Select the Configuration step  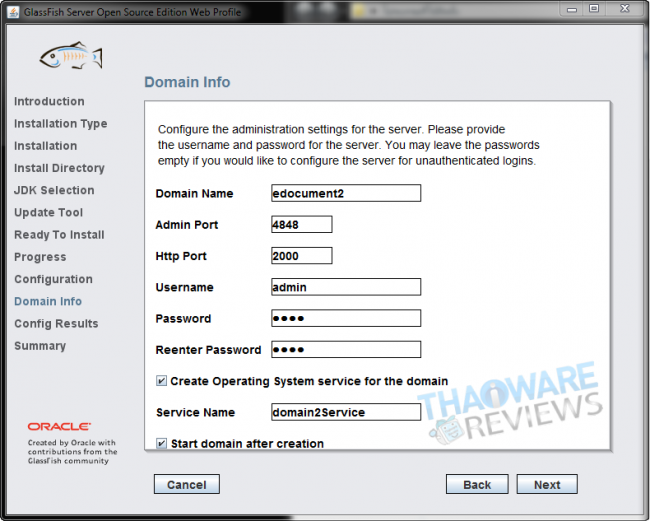[x=53, y=279]
